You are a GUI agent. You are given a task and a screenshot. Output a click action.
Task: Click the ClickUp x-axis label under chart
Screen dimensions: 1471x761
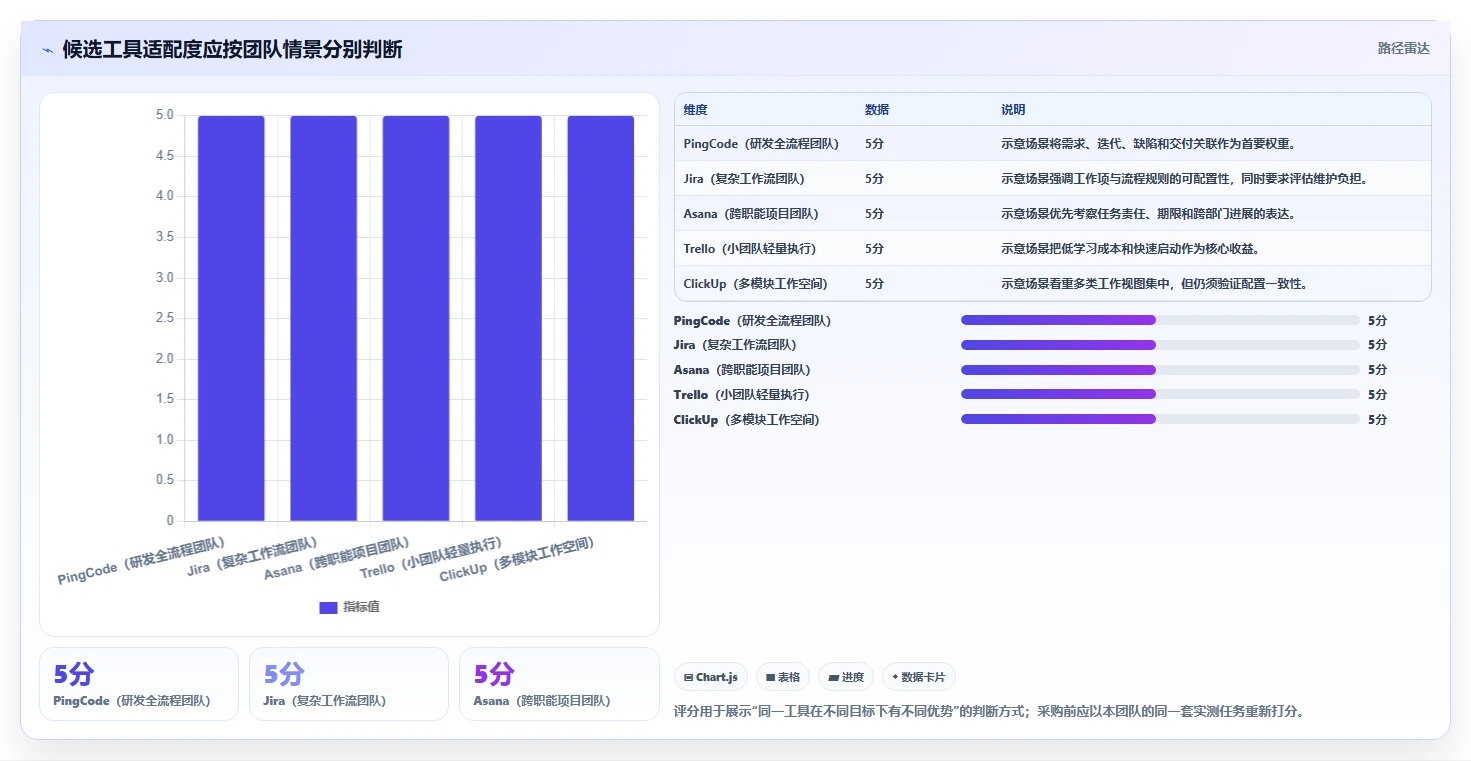coord(517,560)
